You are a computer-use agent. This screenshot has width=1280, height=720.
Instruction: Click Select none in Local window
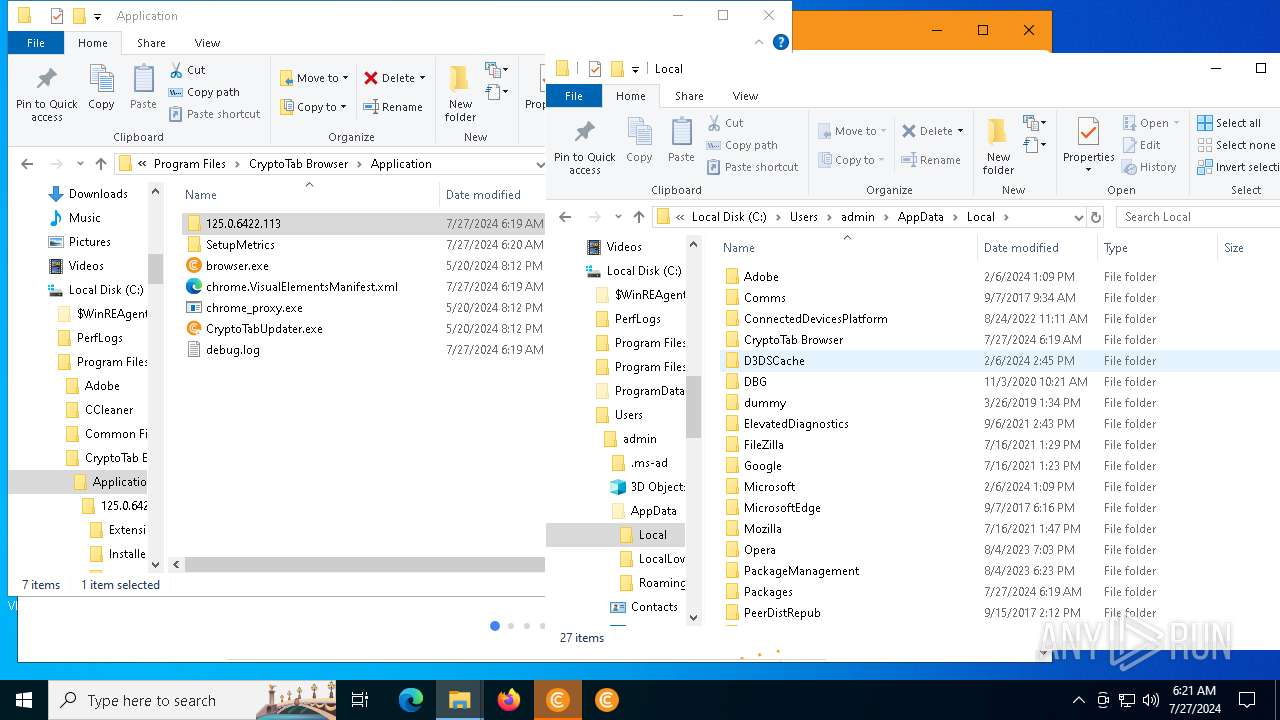tap(1236, 145)
